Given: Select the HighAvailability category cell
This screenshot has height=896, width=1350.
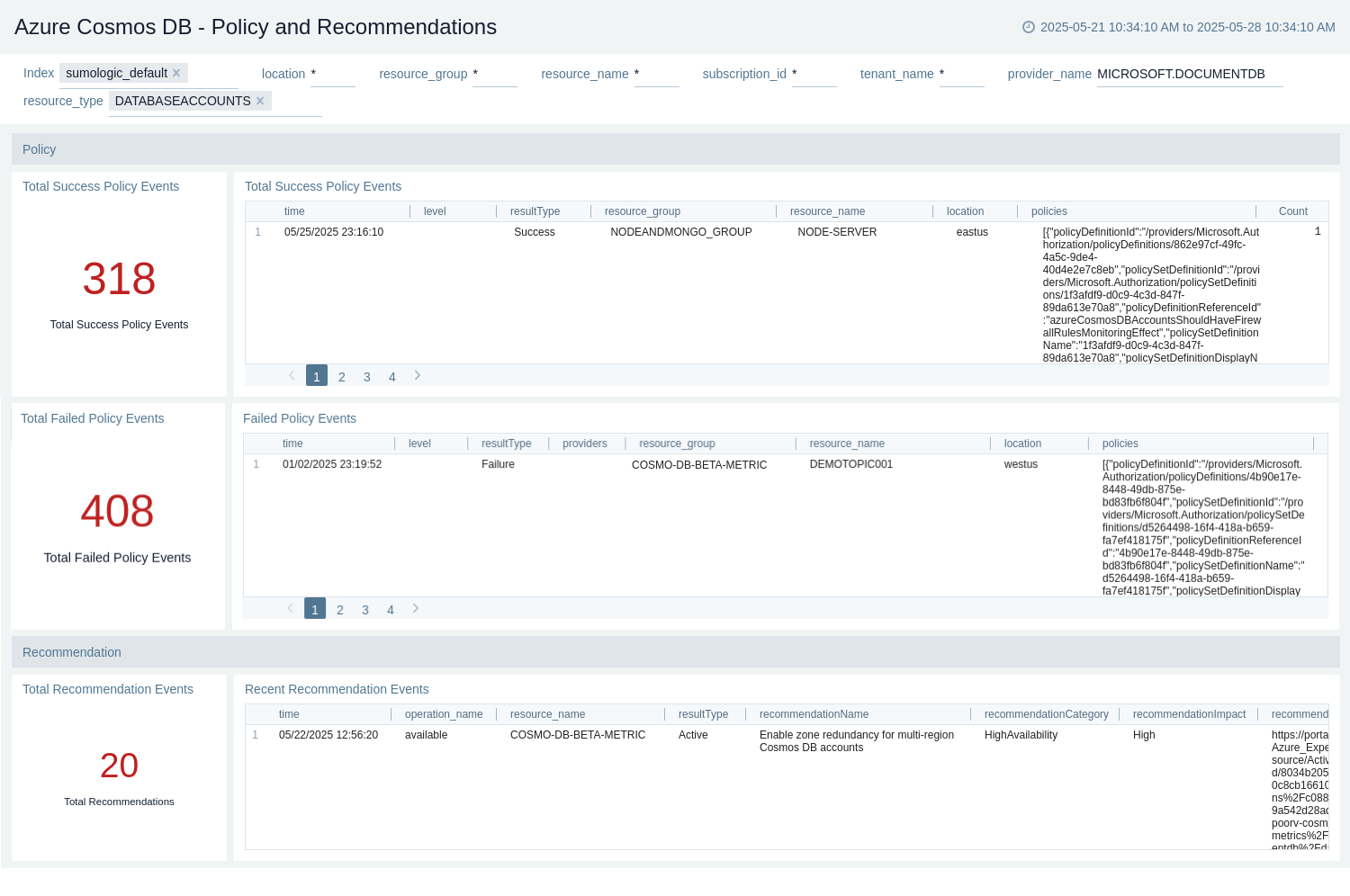Looking at the screenshot, I should click(x=1021, y=735).
